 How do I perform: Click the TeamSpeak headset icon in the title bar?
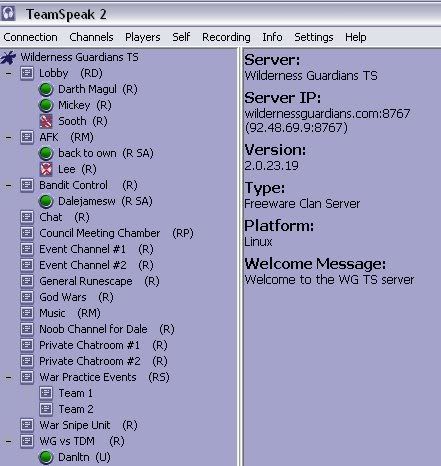point(8,14)
